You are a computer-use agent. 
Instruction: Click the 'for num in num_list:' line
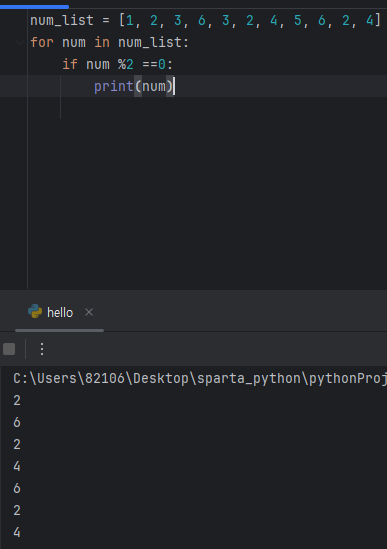[x=110, y=42]
